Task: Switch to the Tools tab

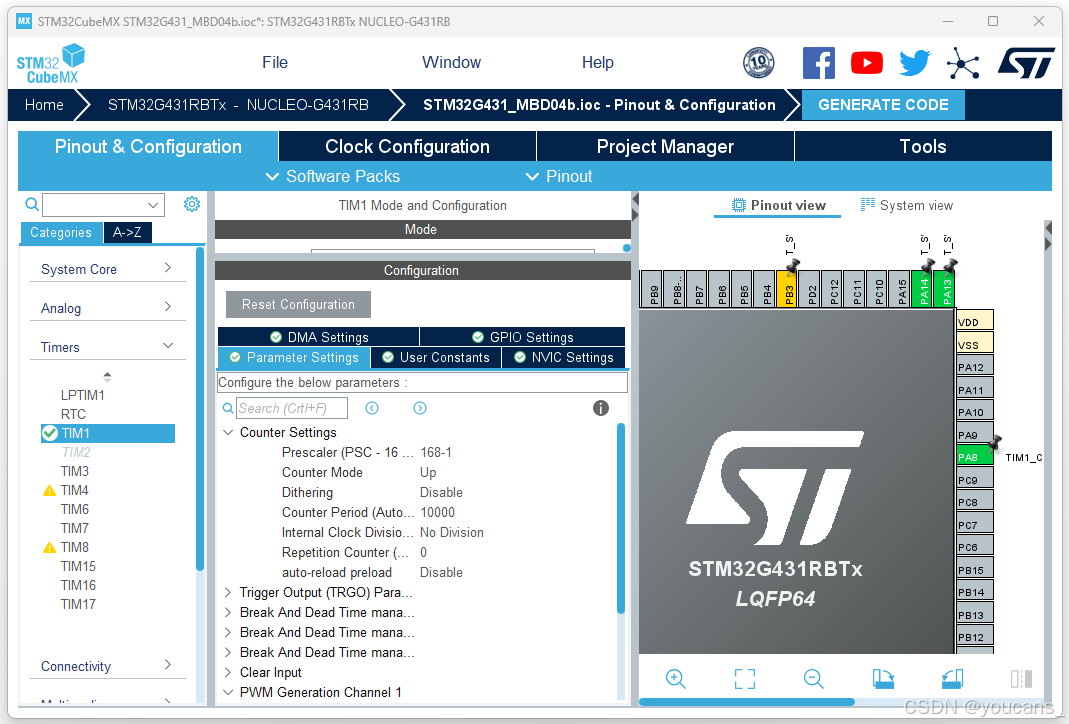Action: [922, 146]
